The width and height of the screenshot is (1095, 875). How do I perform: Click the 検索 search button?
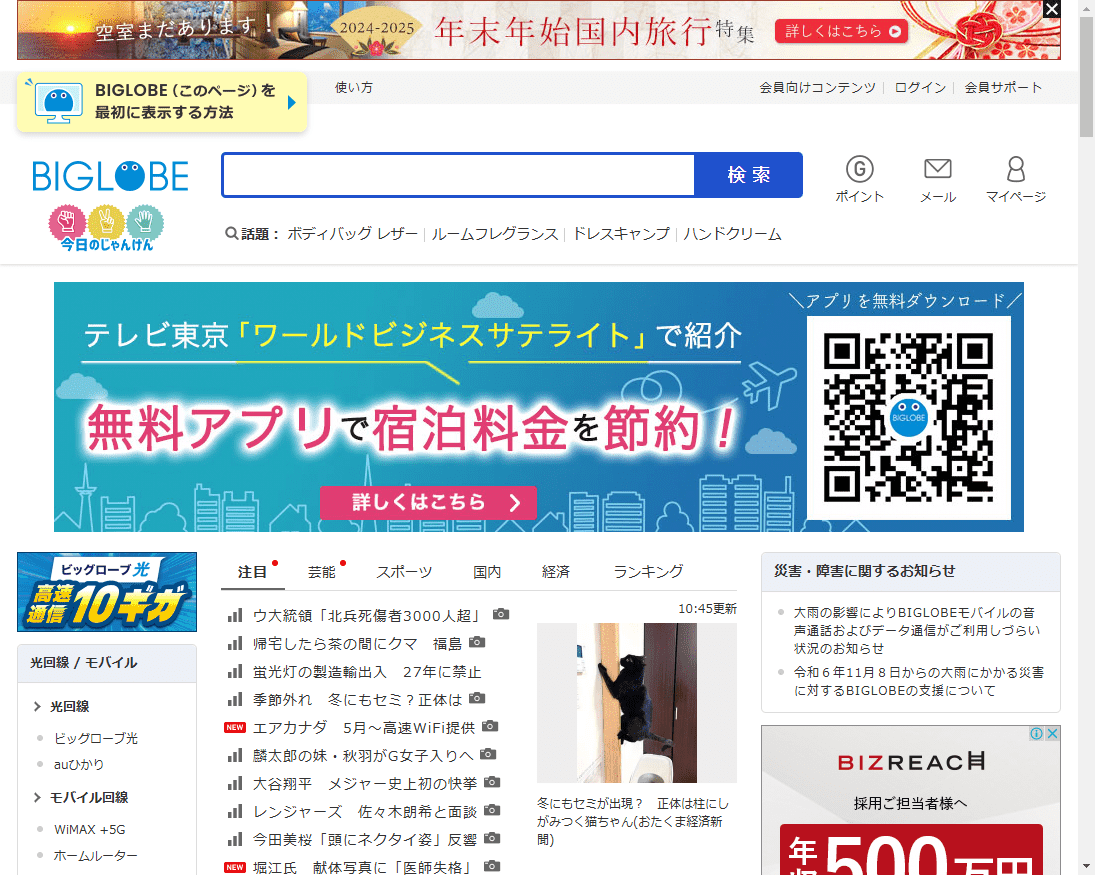(x=748, y=175)
